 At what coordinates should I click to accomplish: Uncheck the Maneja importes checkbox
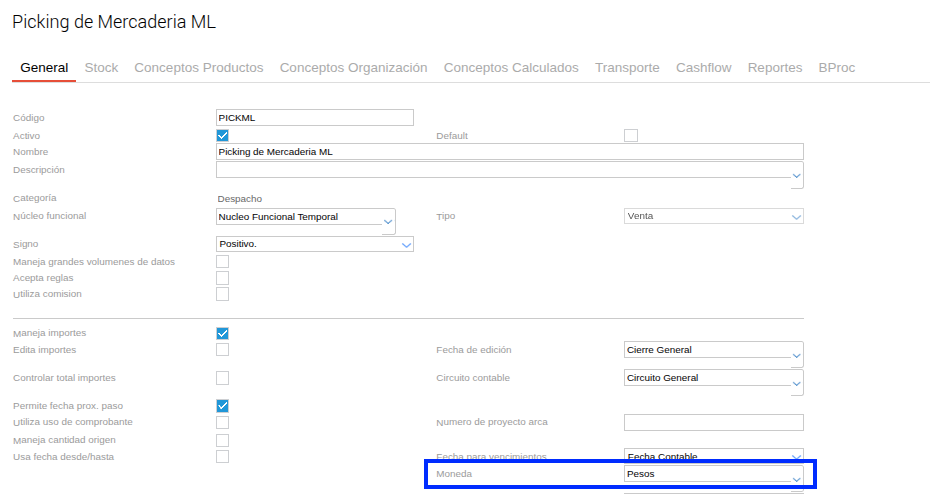pos(223,333)
